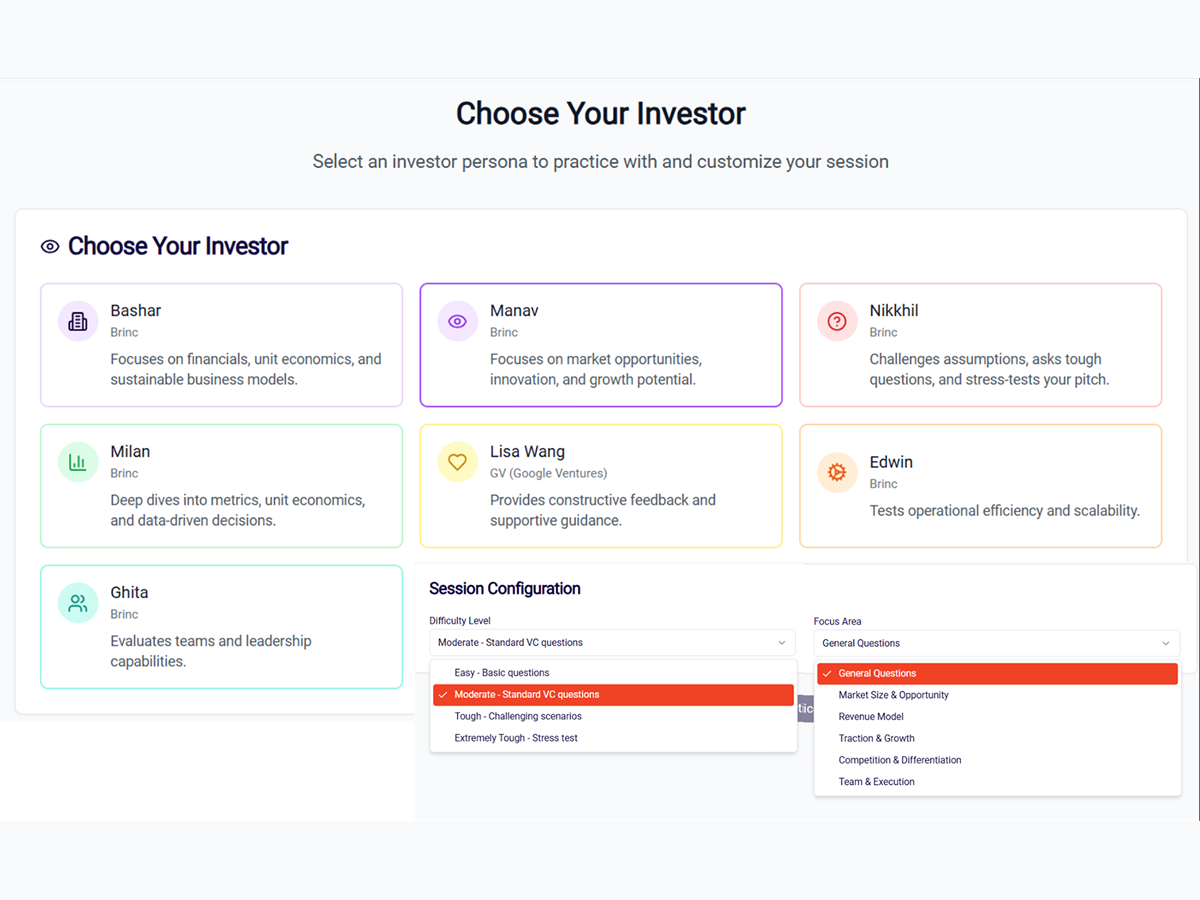The image size is (1200, 900).
Task: Select the Ghita investor card
Action: 221,627
